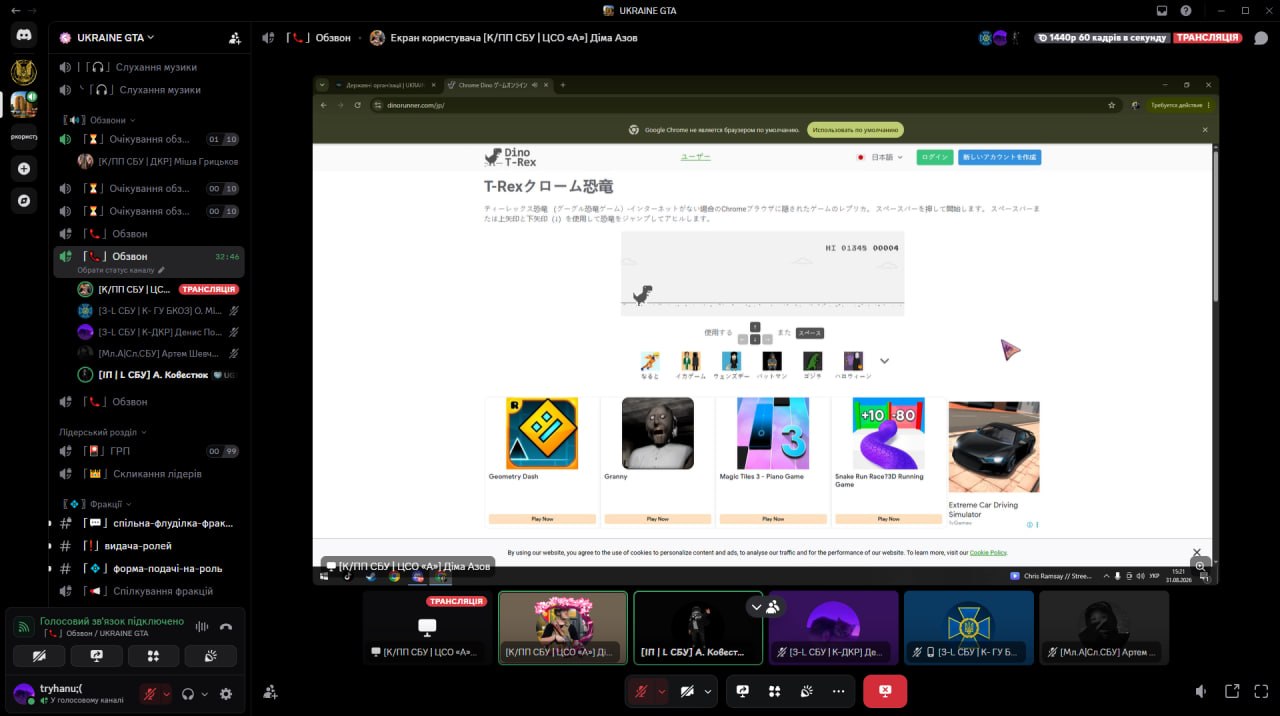The width and height of the screenshot is (1280, 716).
Task: Open User Settings gear icon
Action: click(226, 694)
